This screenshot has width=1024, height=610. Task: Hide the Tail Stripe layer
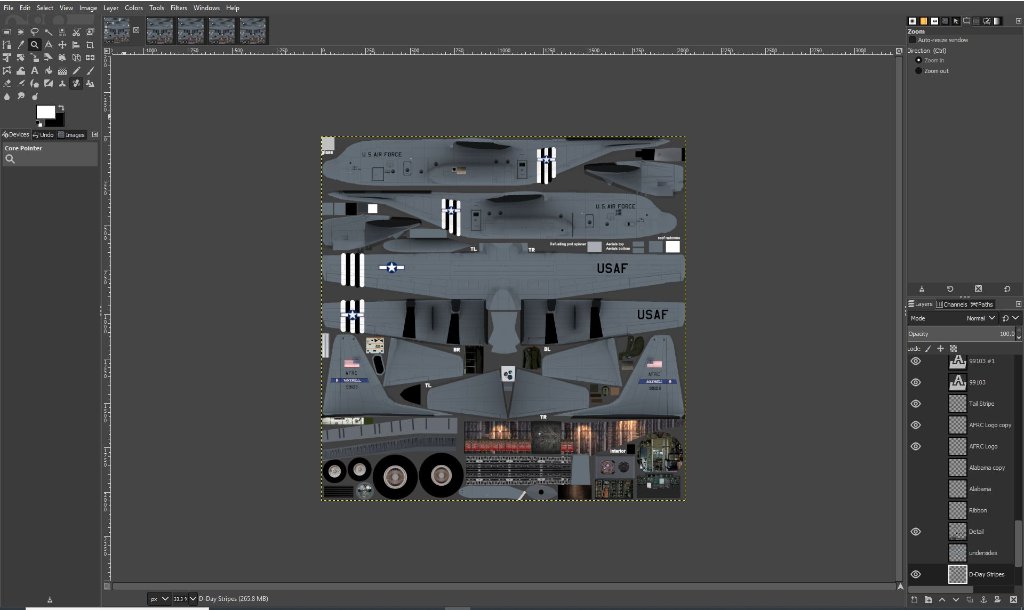coord(915,404)
